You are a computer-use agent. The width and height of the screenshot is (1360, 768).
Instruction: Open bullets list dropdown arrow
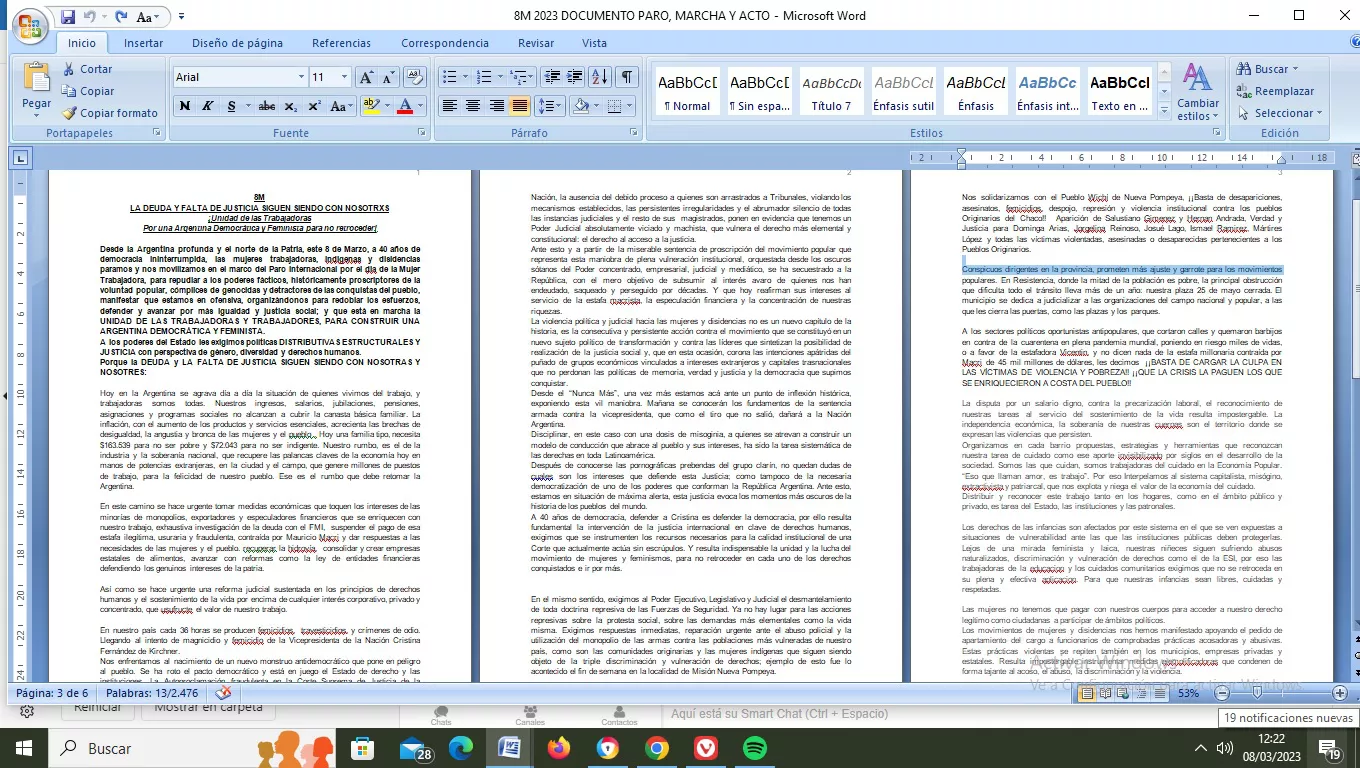pos(464,77)
